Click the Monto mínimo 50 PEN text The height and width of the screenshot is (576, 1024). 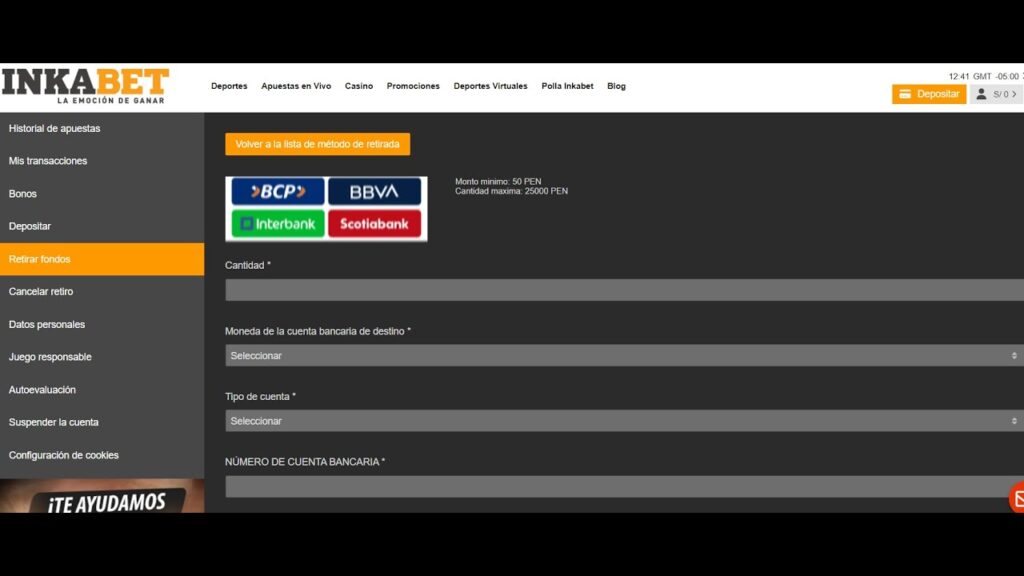tap(498, 182)
